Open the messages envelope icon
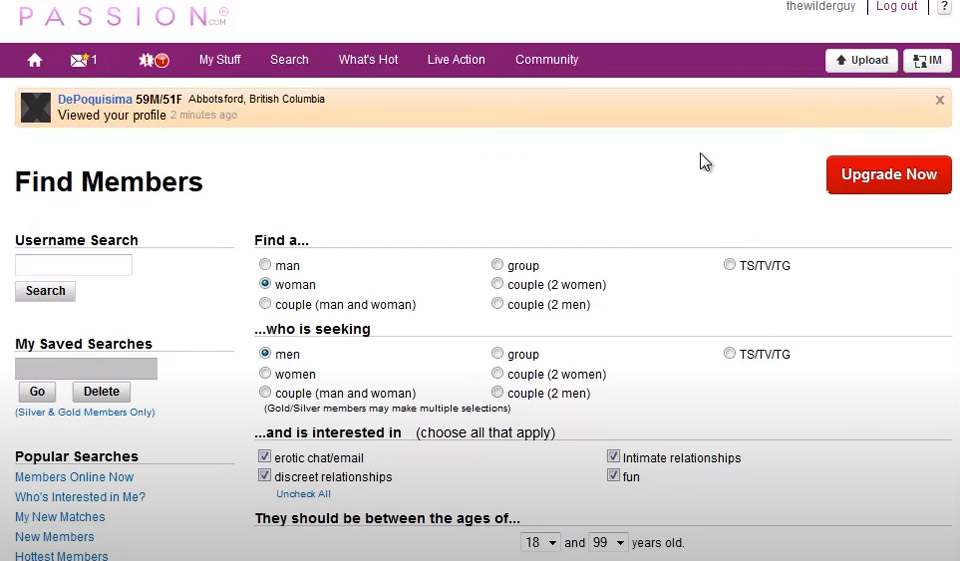 pos(79,60)
